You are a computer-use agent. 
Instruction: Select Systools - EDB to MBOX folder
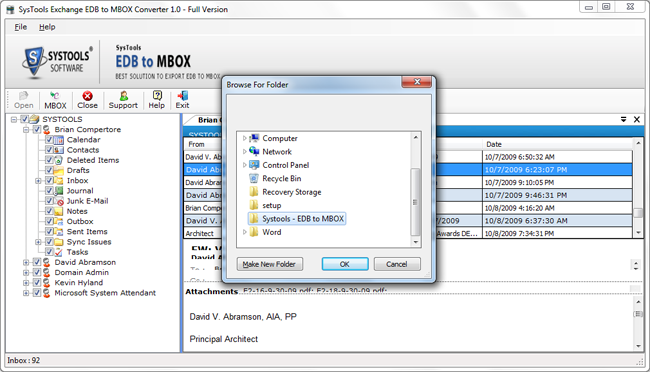pyautogui.click(x=297, y=219)
